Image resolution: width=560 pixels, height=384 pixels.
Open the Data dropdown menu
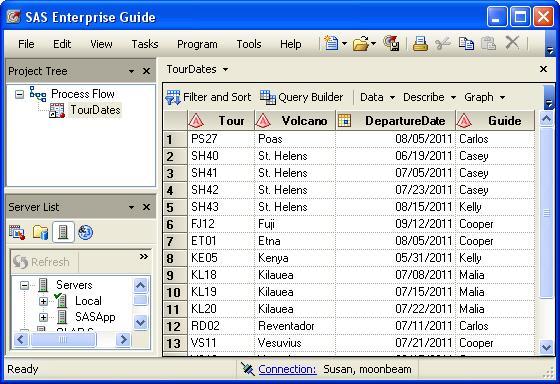378,97
